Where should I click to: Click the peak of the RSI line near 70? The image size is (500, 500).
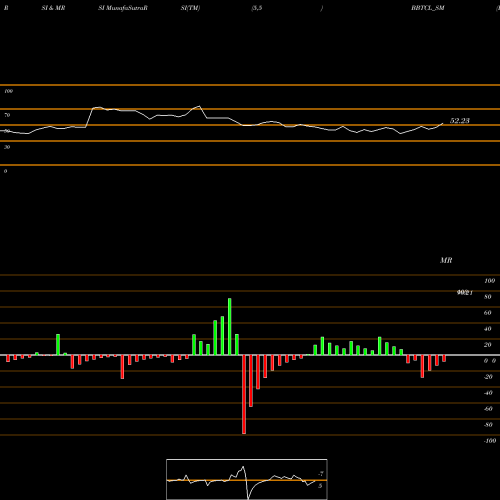click(x=199, y=106)
